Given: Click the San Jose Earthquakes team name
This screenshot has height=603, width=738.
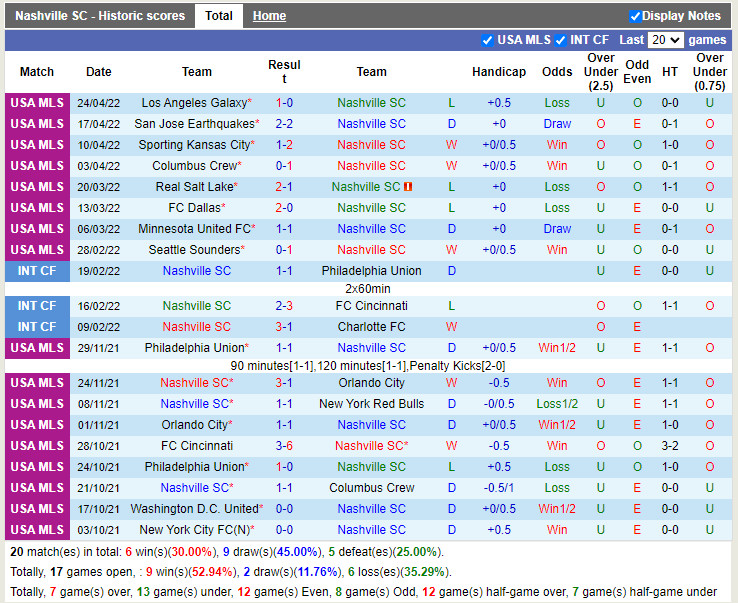Looking at the screenshot, I should [x=194, y=124].
